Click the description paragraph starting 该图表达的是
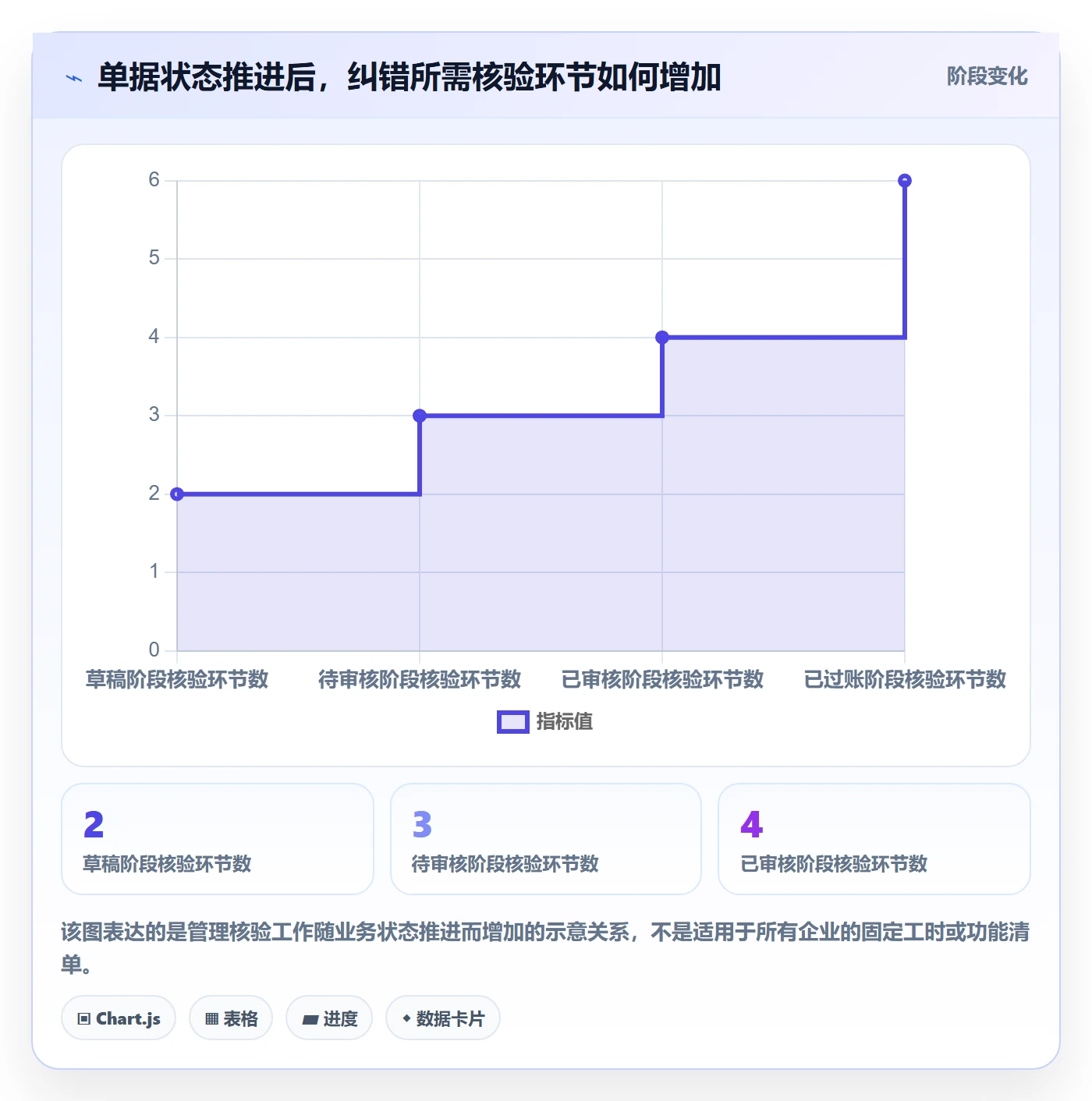This screenshot has height=1101, width=1092. (x=545, y=948)
